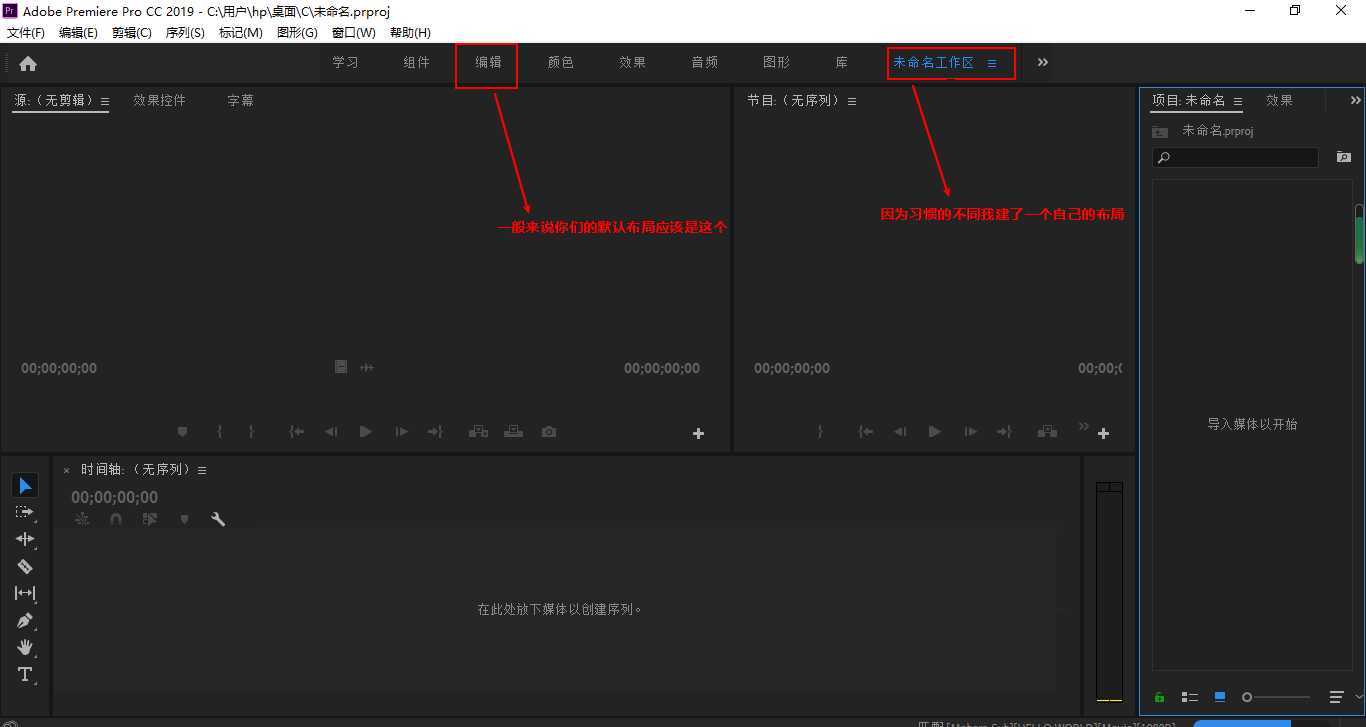Click Drag Audio Only icon in Source monitor
This screenshot has width=1366, height=727.
[367, 367]
